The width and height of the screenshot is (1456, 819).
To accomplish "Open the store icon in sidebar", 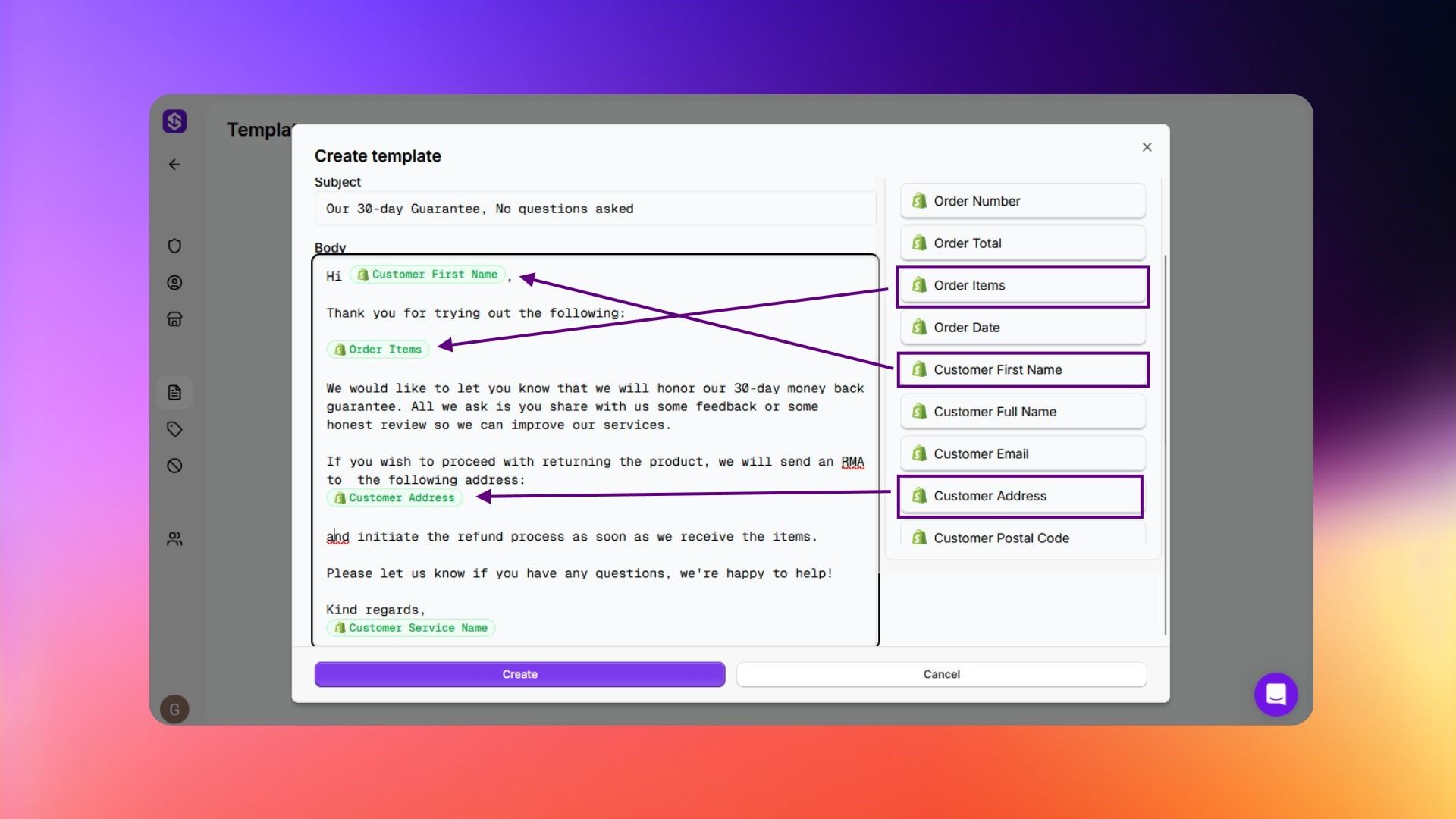I will pos(174,318).
